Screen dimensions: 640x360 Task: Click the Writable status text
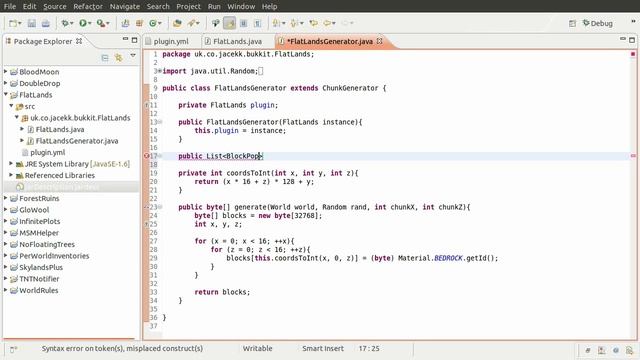(x=257, y=349)
